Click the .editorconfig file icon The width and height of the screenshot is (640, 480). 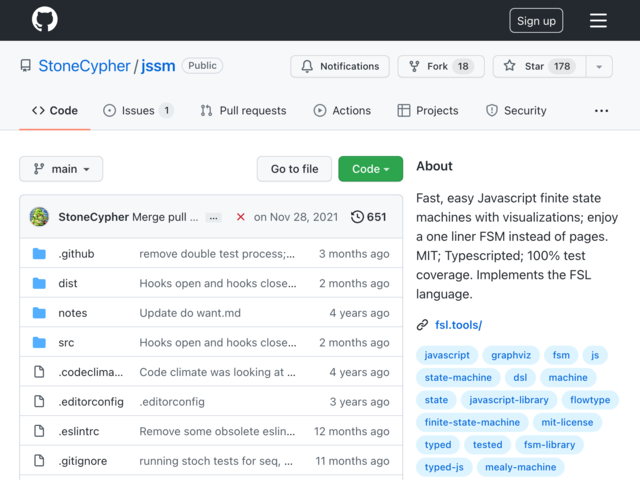tap(39, 402)
